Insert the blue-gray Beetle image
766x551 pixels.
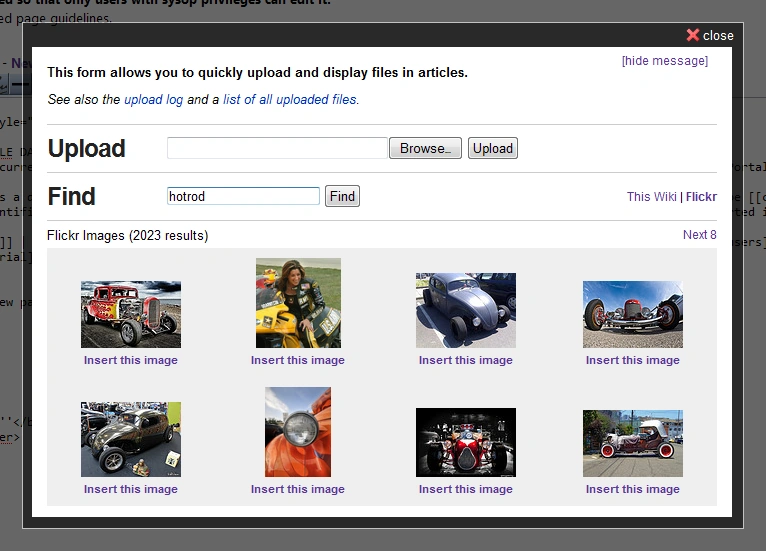click(466, 360)
